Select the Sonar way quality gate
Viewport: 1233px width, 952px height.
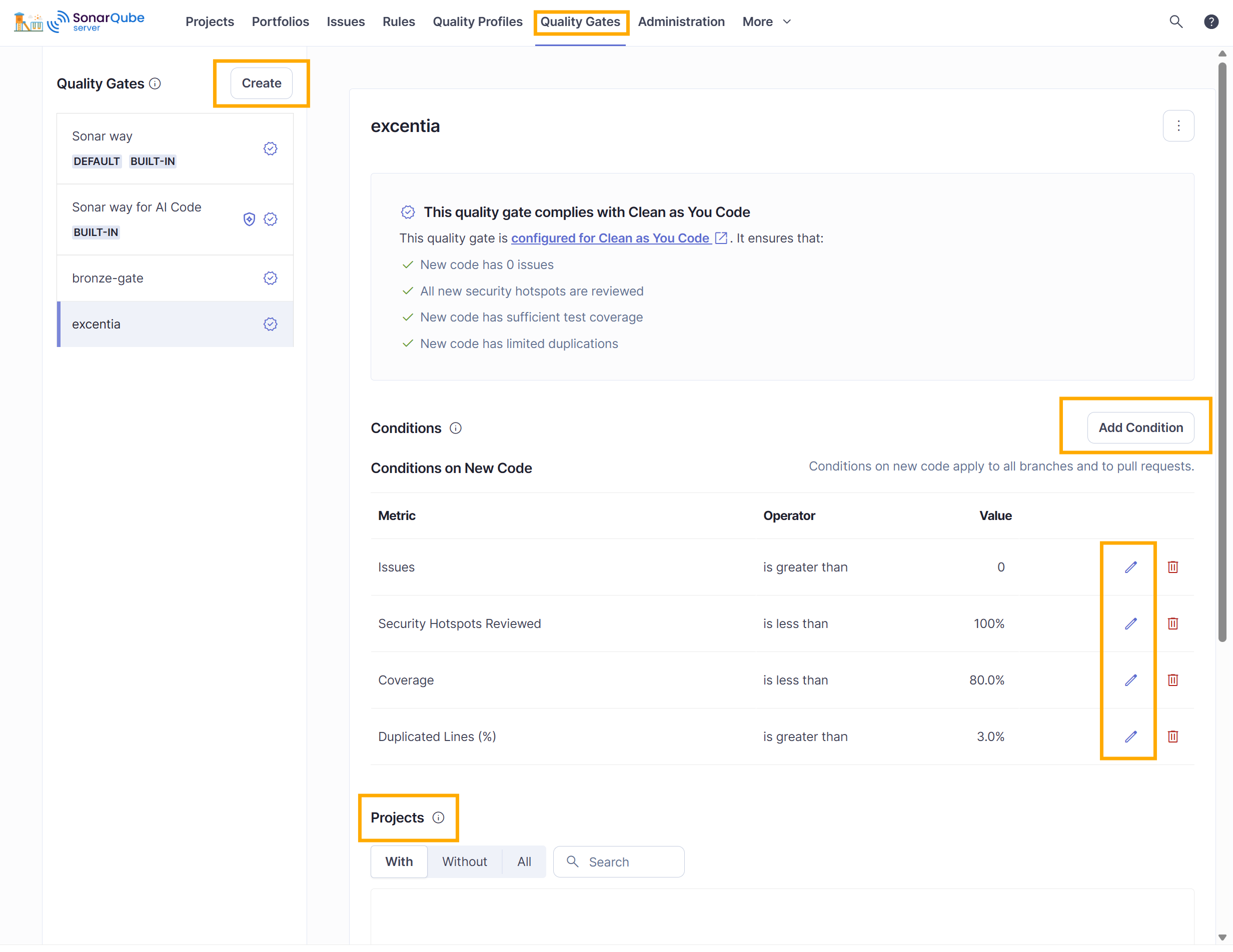[x=175, y=149]
